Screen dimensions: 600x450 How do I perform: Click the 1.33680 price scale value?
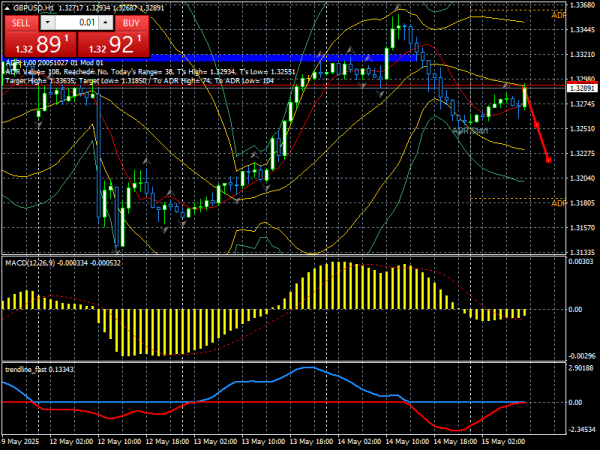point(582,5)
